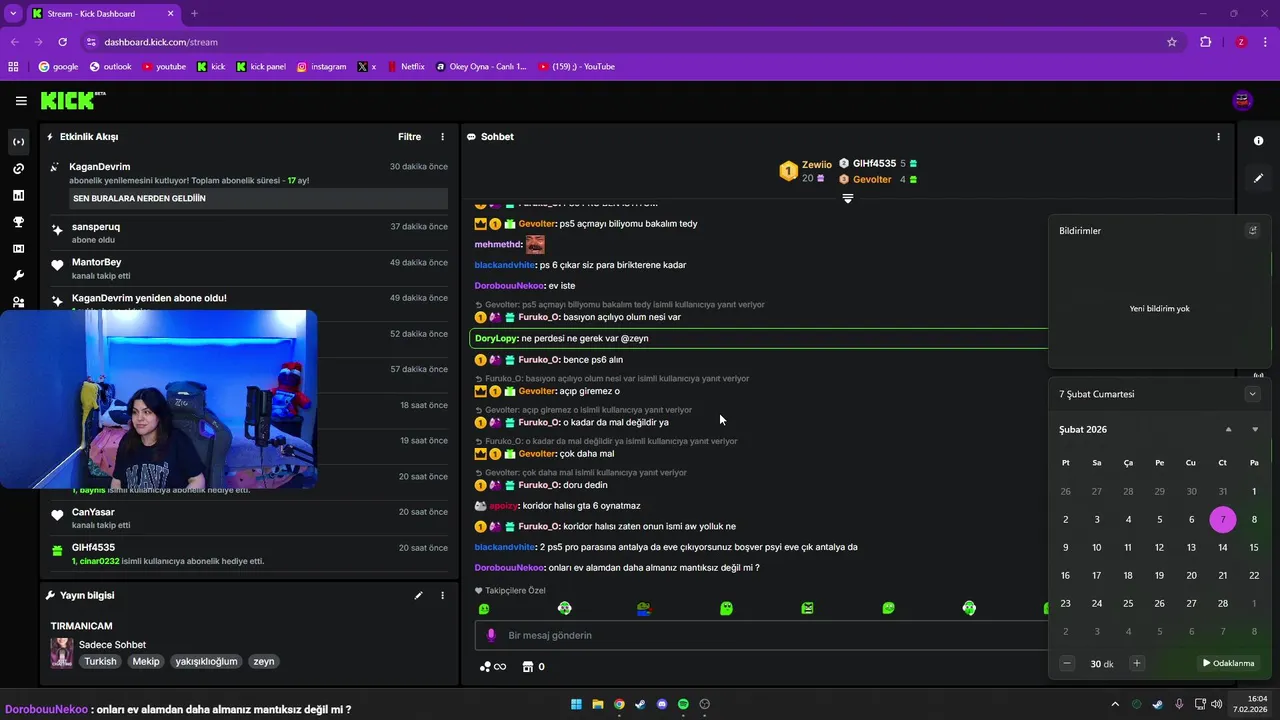This screenshot has width=1280, height=720.
Task: Bookmark page with star icon in address bar
Action: [1172, 42]
